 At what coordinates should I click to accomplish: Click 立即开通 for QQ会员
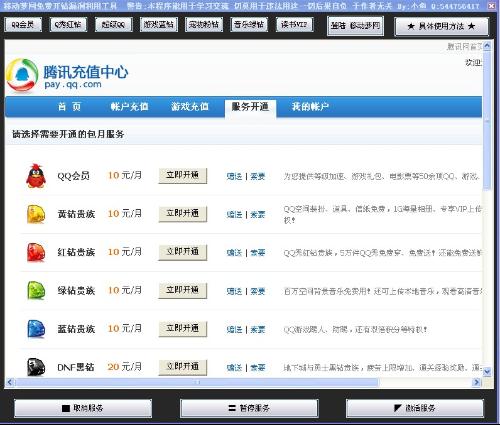tap(183, 176)
